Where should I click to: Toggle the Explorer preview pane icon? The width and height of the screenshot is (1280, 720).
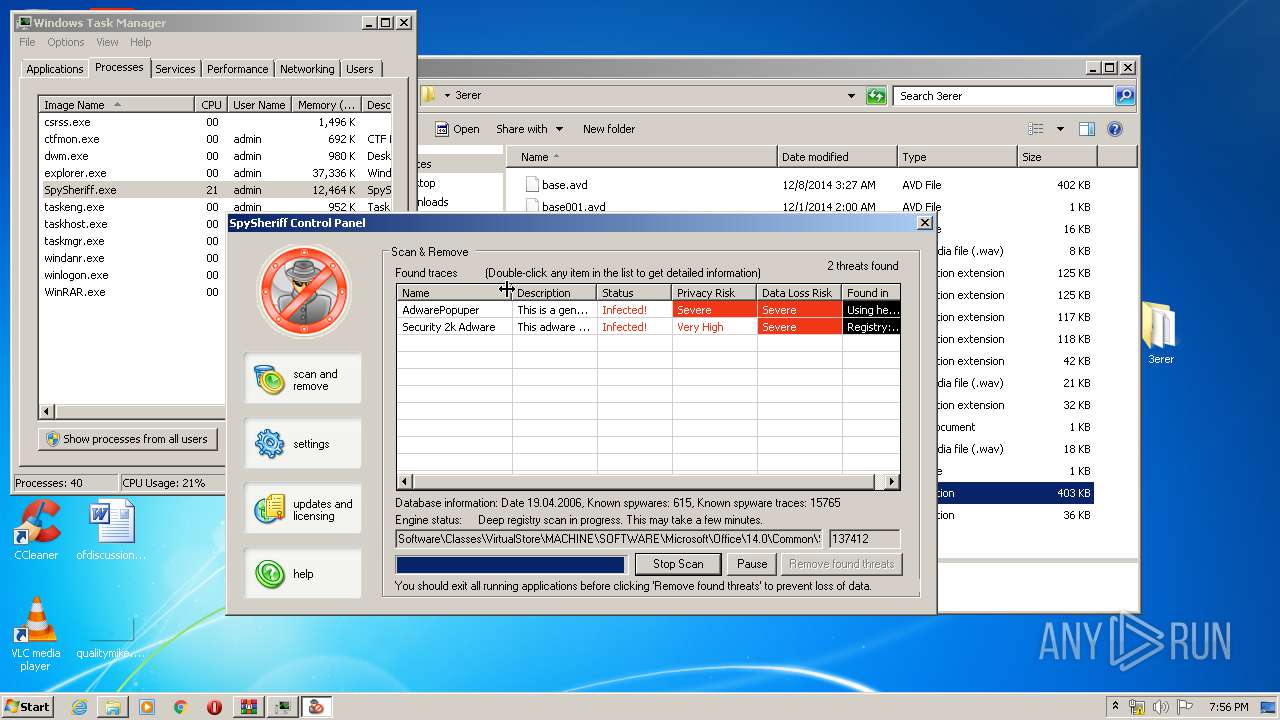1087,129
